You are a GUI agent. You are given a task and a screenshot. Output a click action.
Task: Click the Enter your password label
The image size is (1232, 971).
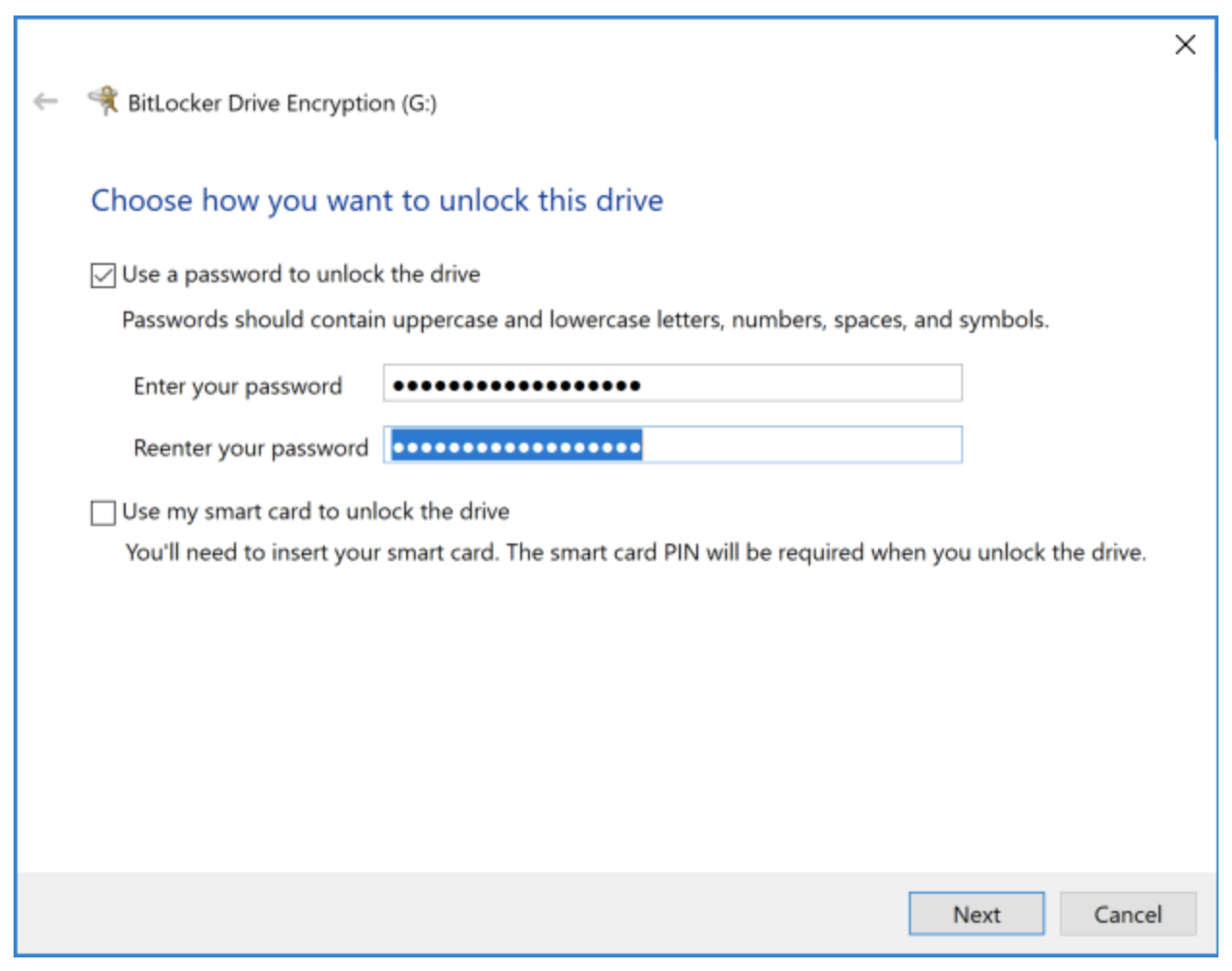click(238, 387)
